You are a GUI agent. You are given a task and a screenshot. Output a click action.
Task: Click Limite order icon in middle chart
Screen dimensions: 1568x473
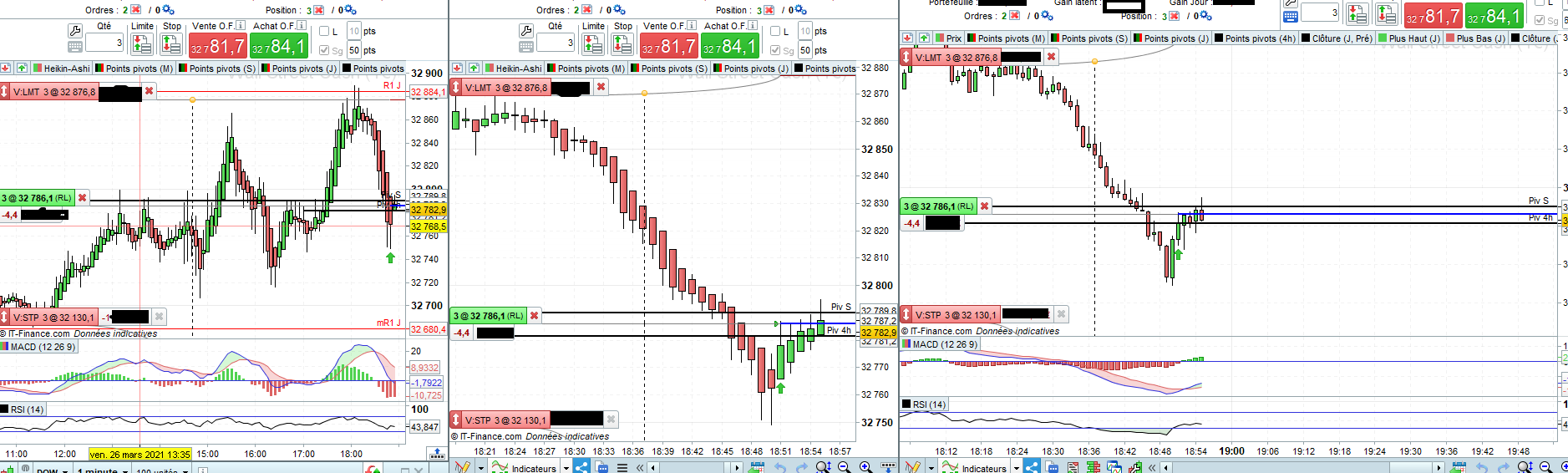tap(593, 43)
